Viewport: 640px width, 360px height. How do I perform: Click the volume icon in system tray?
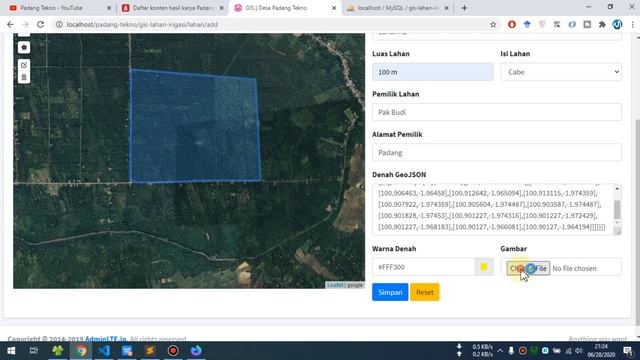pos(578,351)
